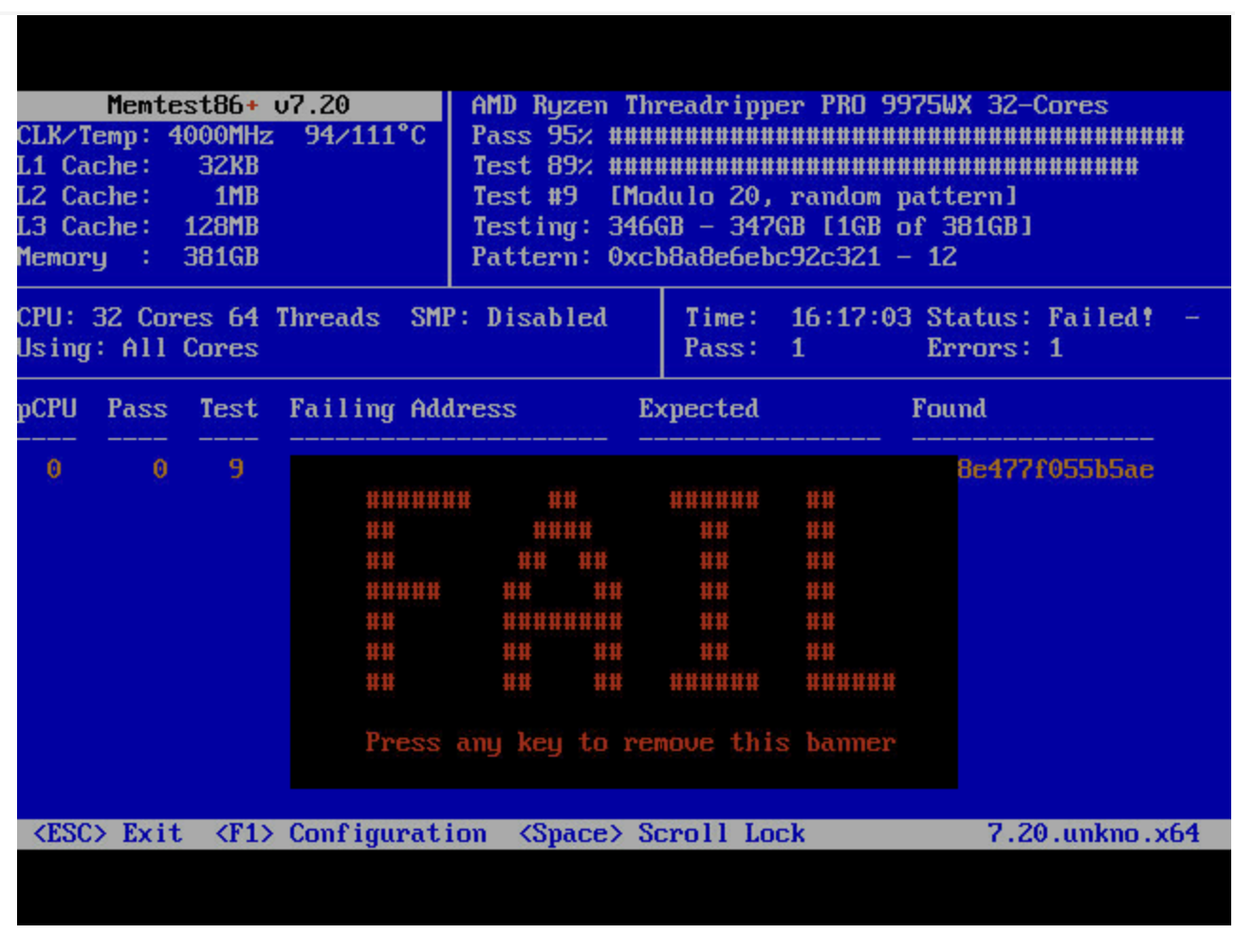This screenshot has width=1235, height=952.
Task: Click the 7.20.unkno.x64 version text
Action: [x=1093, y=833]
